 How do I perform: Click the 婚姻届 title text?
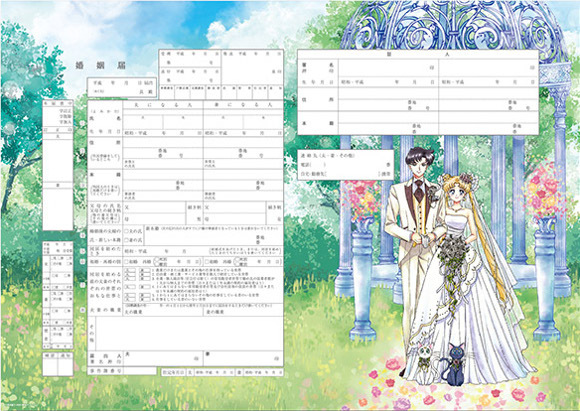(x=101, y=66)
